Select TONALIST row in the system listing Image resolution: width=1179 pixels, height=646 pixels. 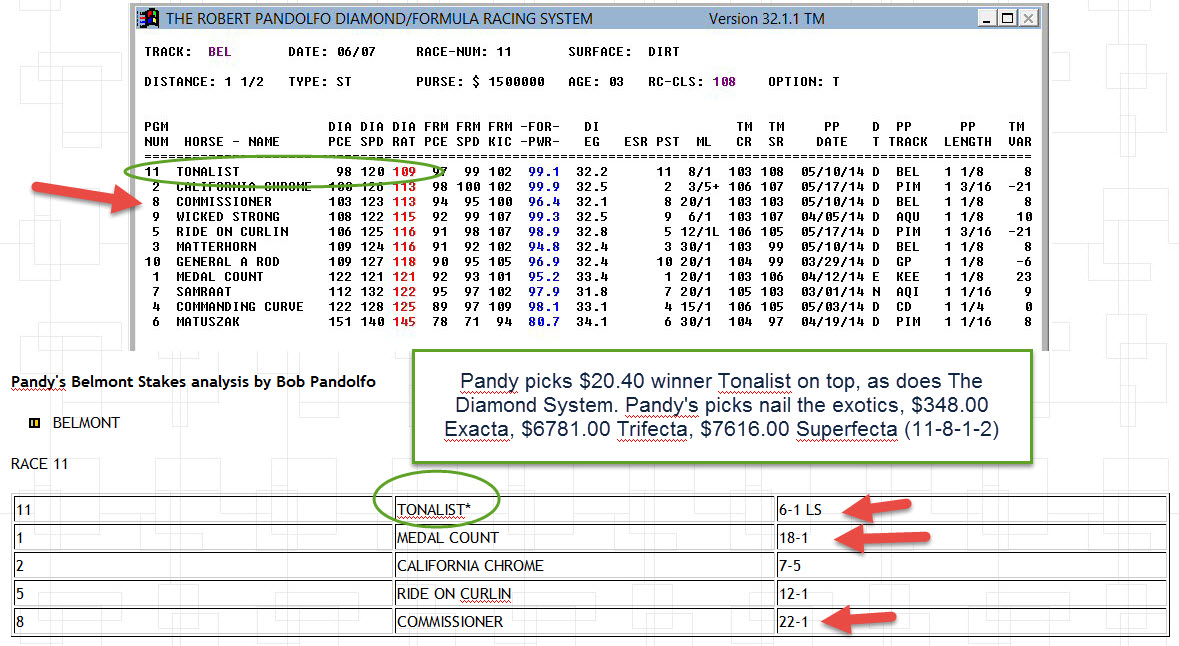pos(588,171)
